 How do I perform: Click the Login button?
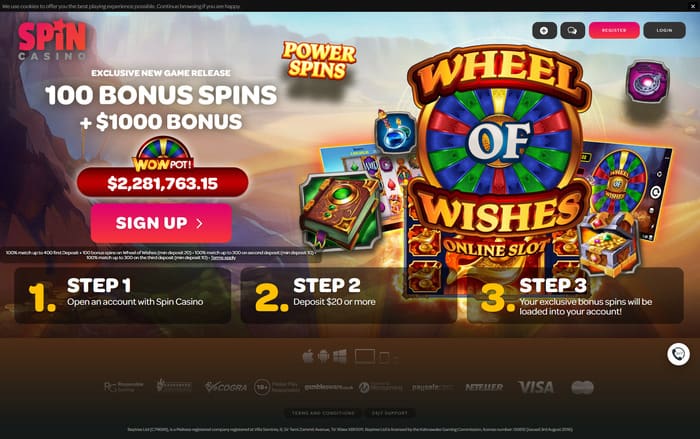(664, 30)
